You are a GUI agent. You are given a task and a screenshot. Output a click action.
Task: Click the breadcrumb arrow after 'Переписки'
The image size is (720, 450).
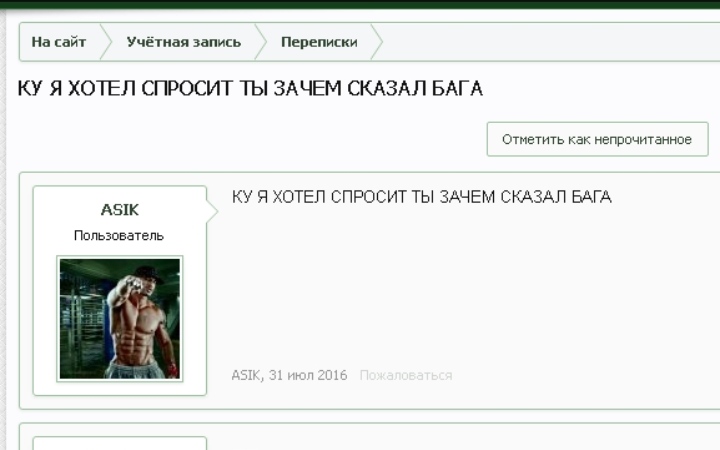pos(377,42)
